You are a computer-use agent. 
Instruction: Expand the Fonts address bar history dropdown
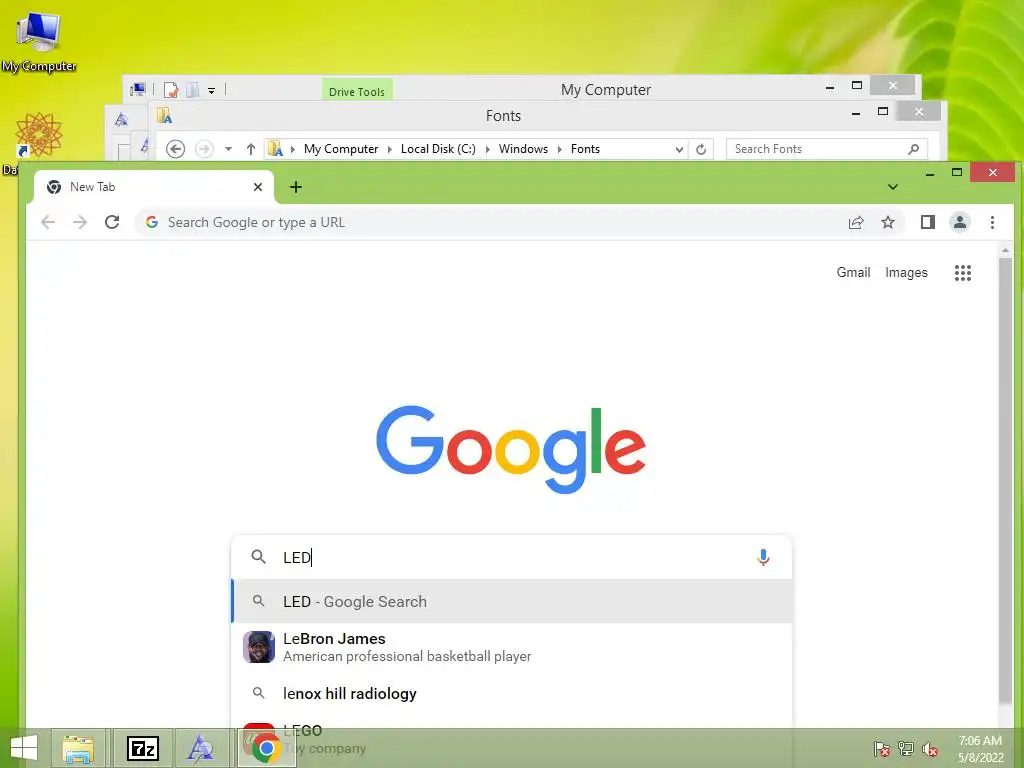tap(679, 150)
